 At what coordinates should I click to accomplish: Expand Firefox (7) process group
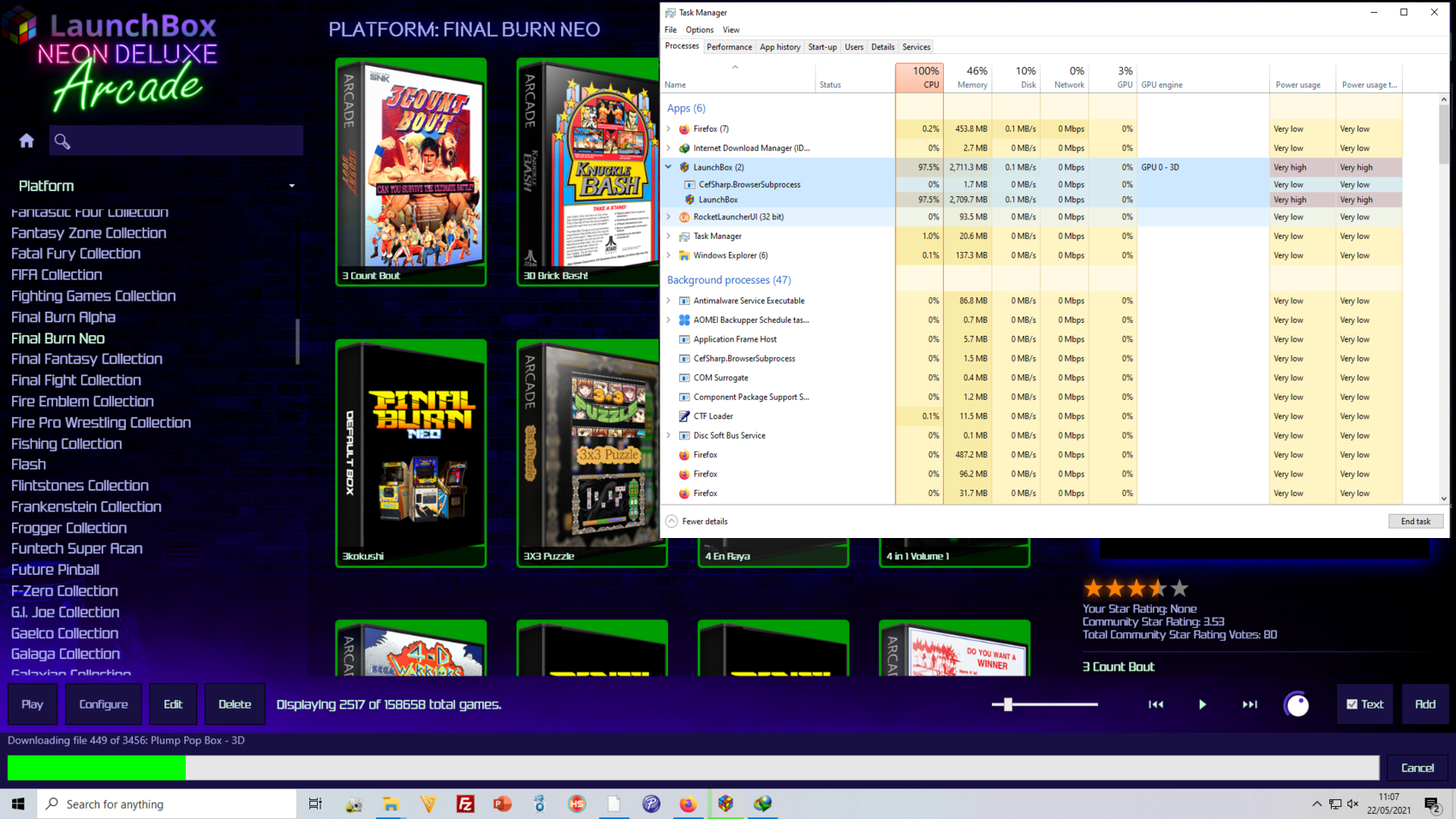point(669,129)
